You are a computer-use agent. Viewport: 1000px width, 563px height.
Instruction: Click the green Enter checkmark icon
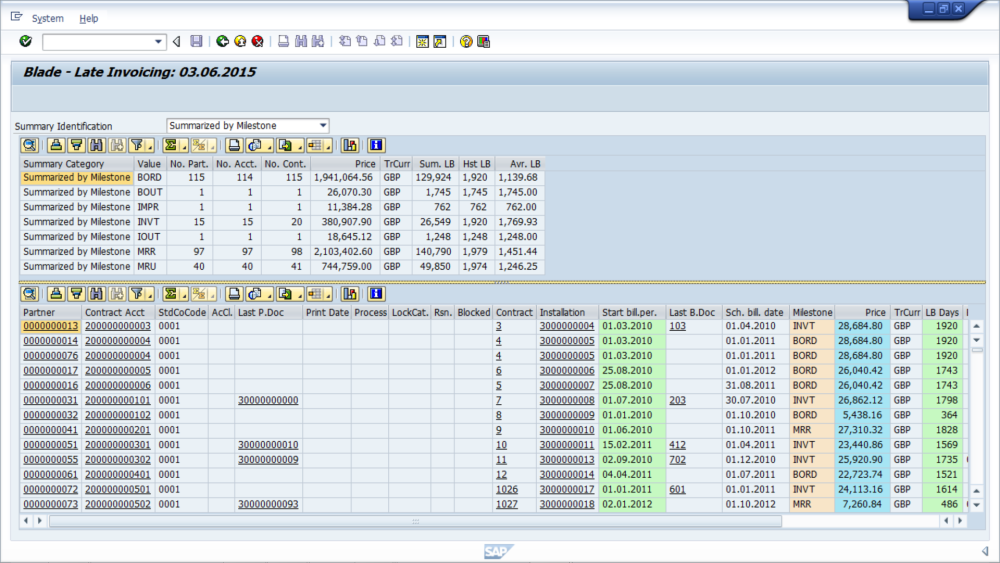coord(26,41)
